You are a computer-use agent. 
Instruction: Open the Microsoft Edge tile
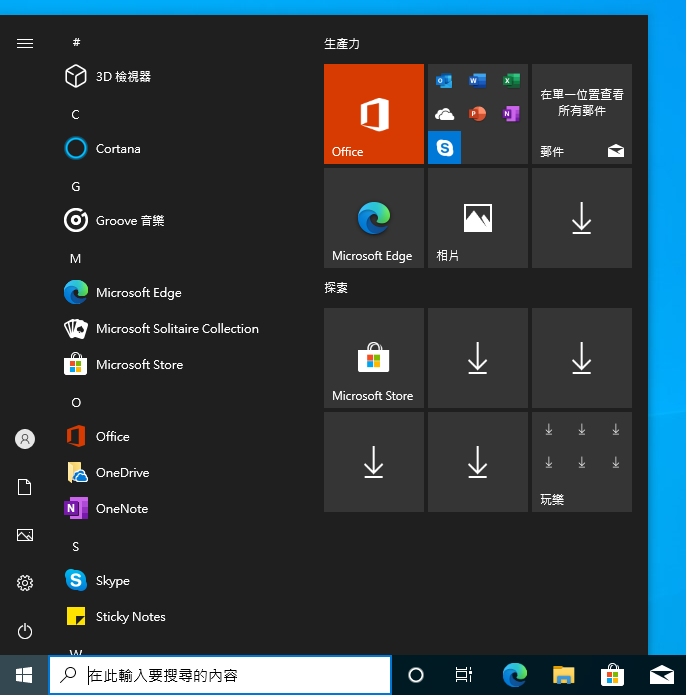coord(374,218)
